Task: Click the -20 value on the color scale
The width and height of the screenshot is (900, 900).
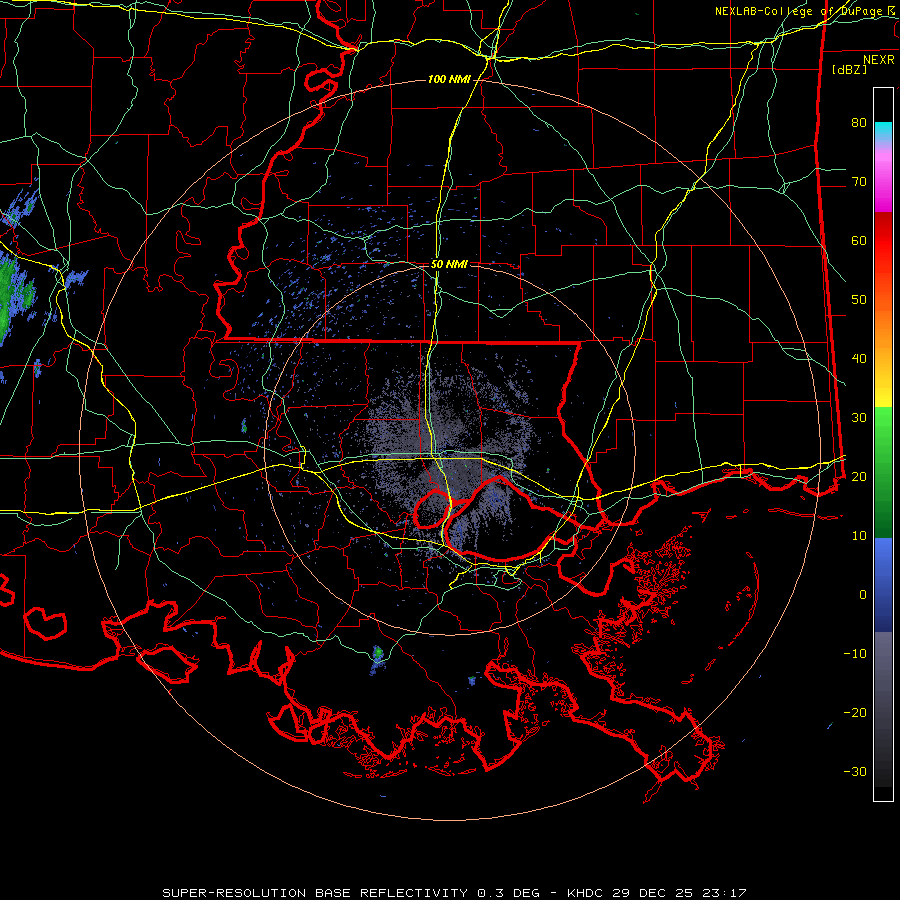Action: 855,713
